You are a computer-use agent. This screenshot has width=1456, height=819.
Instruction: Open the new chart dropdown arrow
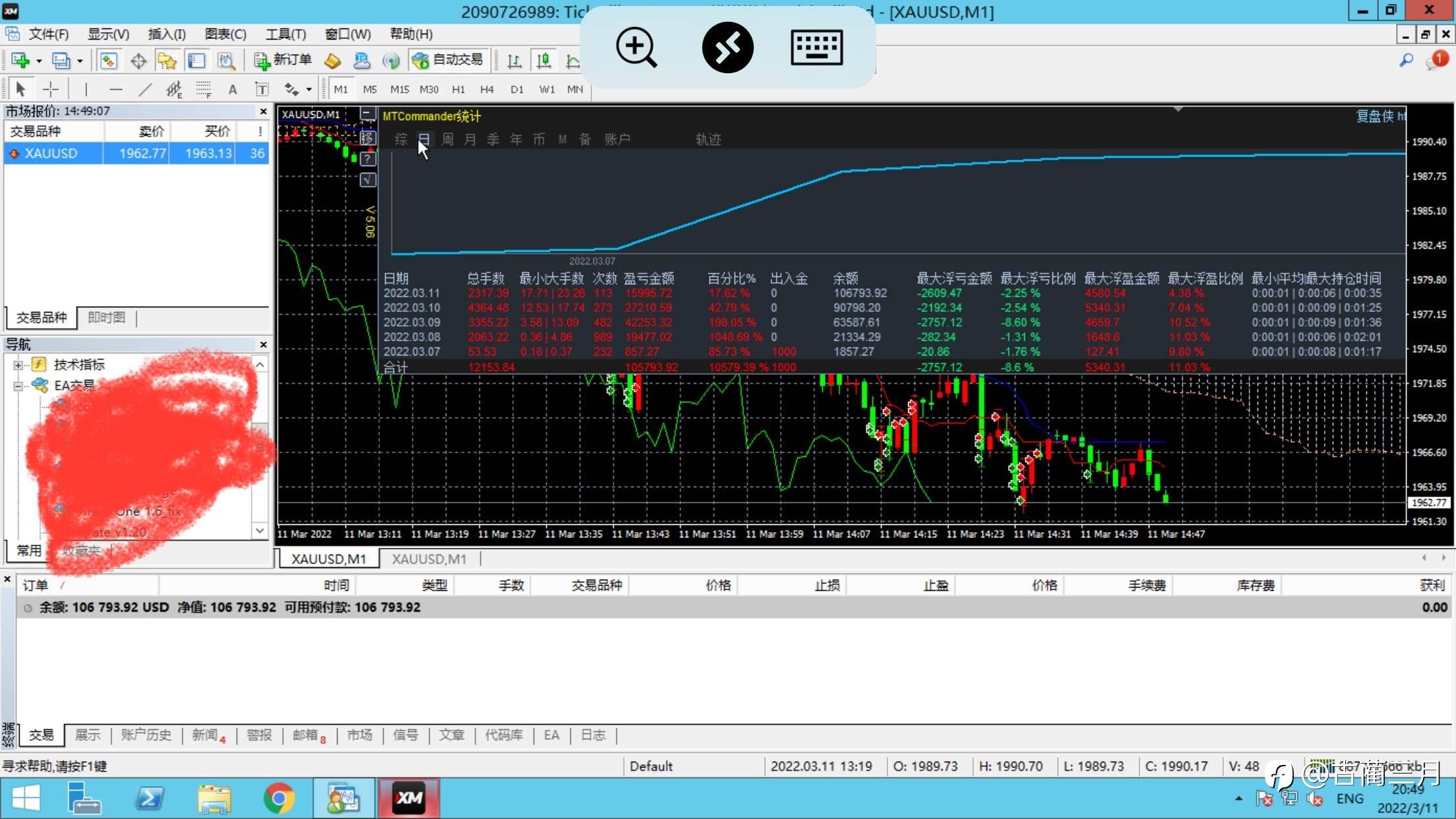click(x=39, y=61)
